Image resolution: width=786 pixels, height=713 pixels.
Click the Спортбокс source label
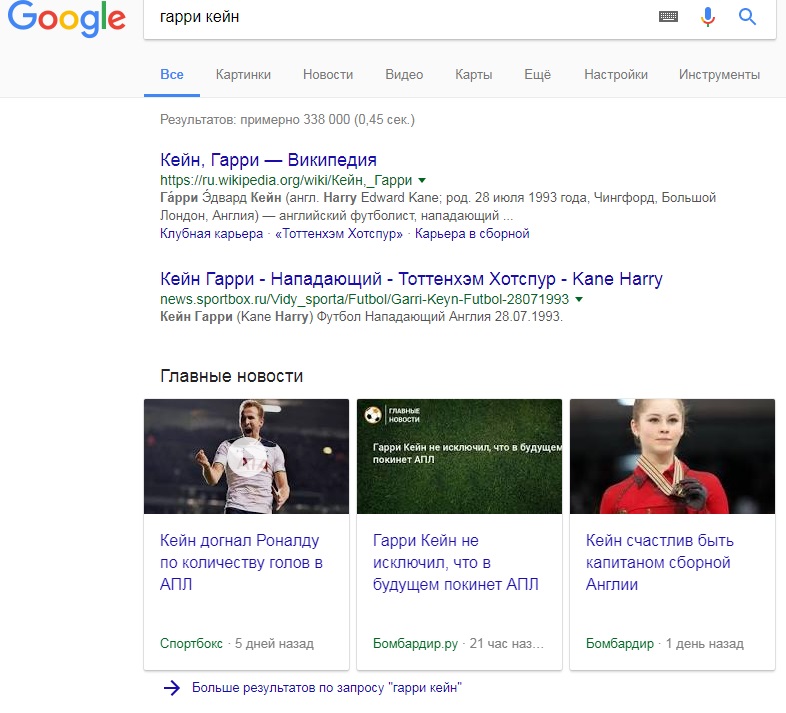point(191,644)
